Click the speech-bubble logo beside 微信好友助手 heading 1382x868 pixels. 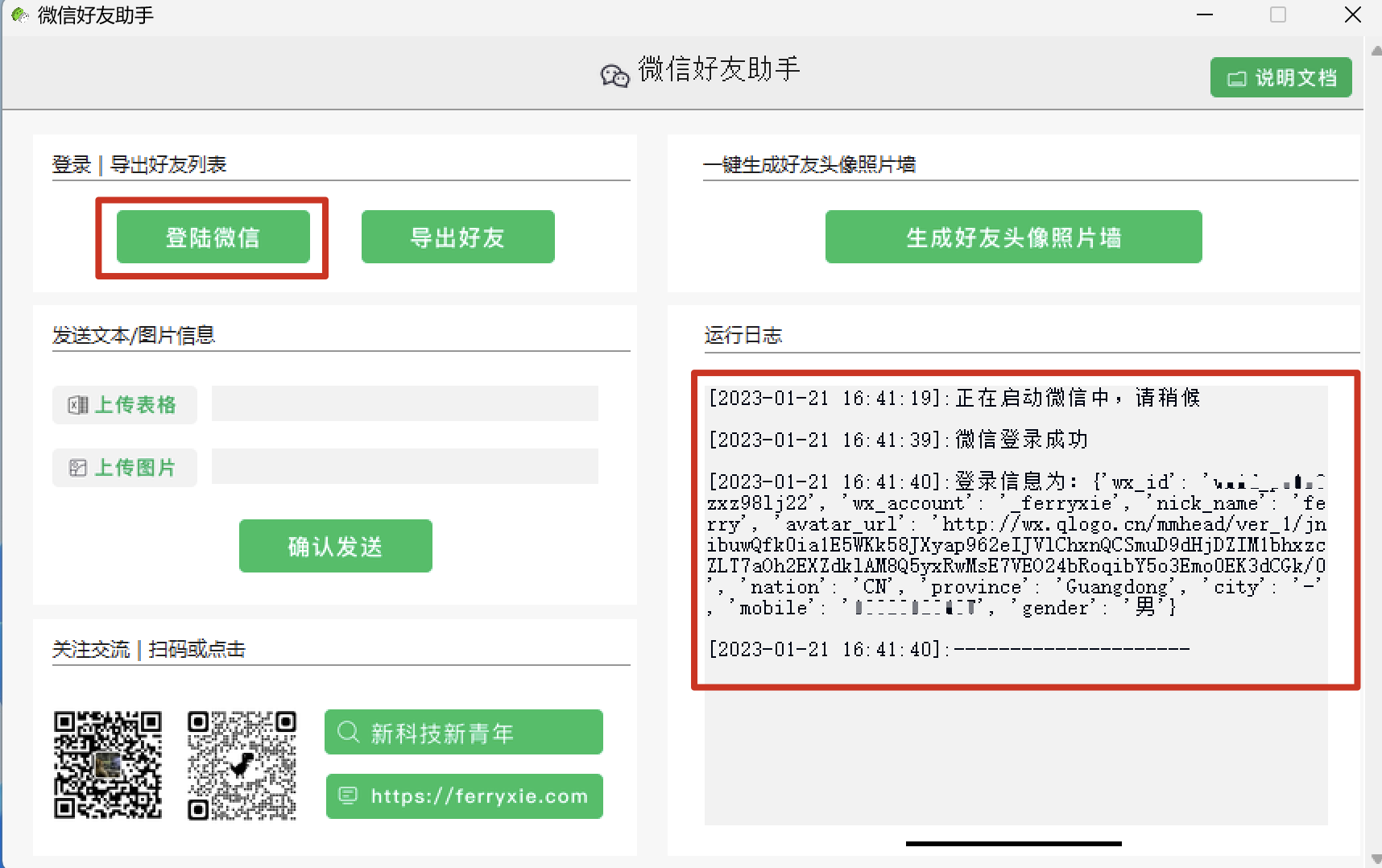click(x=614, y=74)
